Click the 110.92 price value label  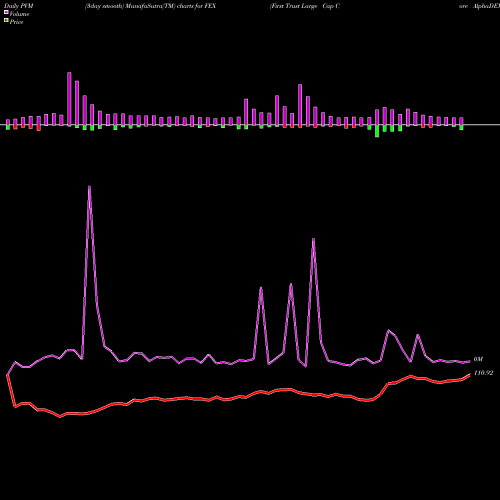pos(483,373)
